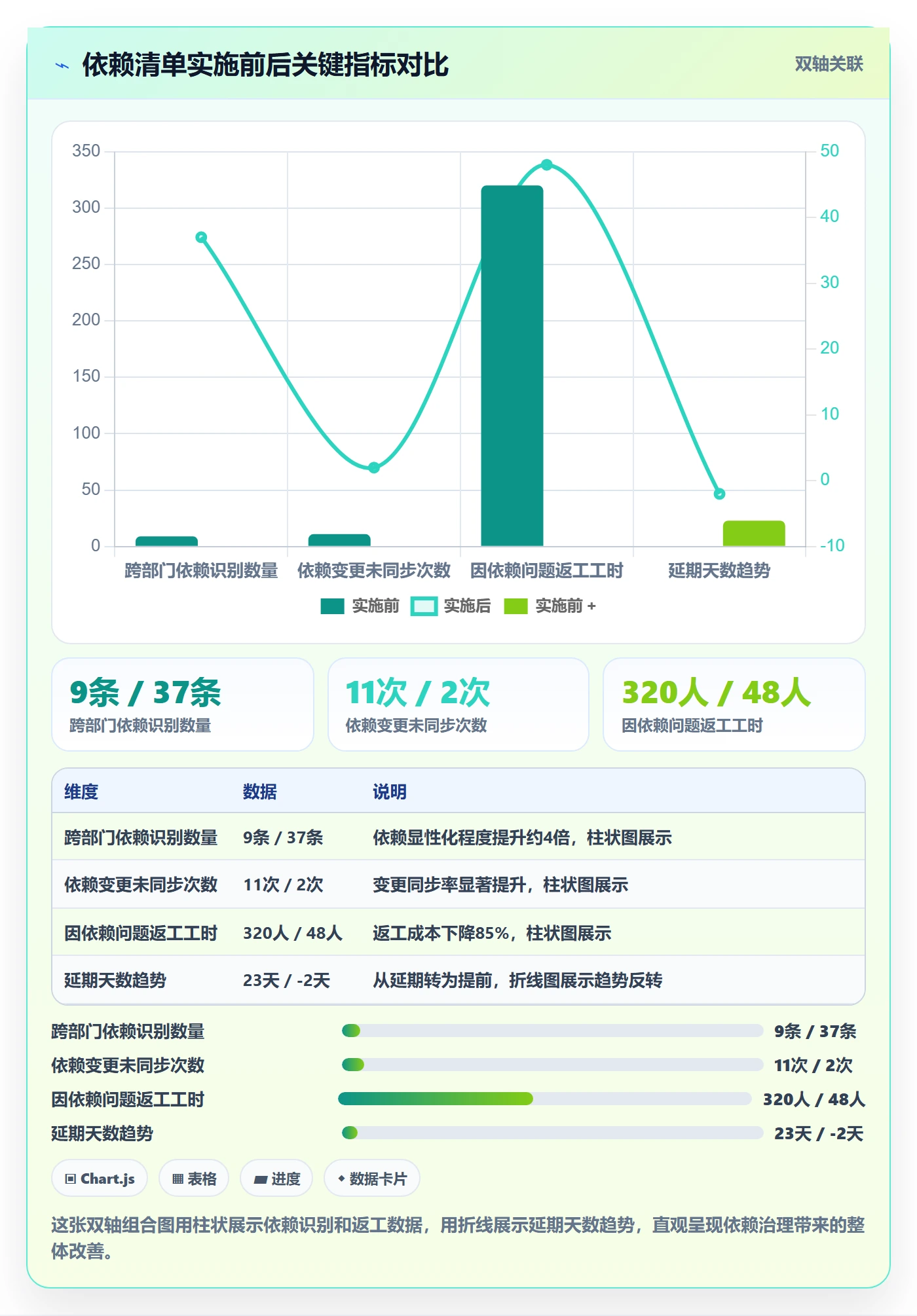Click line point above 依赖变更未同步次数 axis label
The width and height of the screenshot is (917, 1316).
(374, 467)
